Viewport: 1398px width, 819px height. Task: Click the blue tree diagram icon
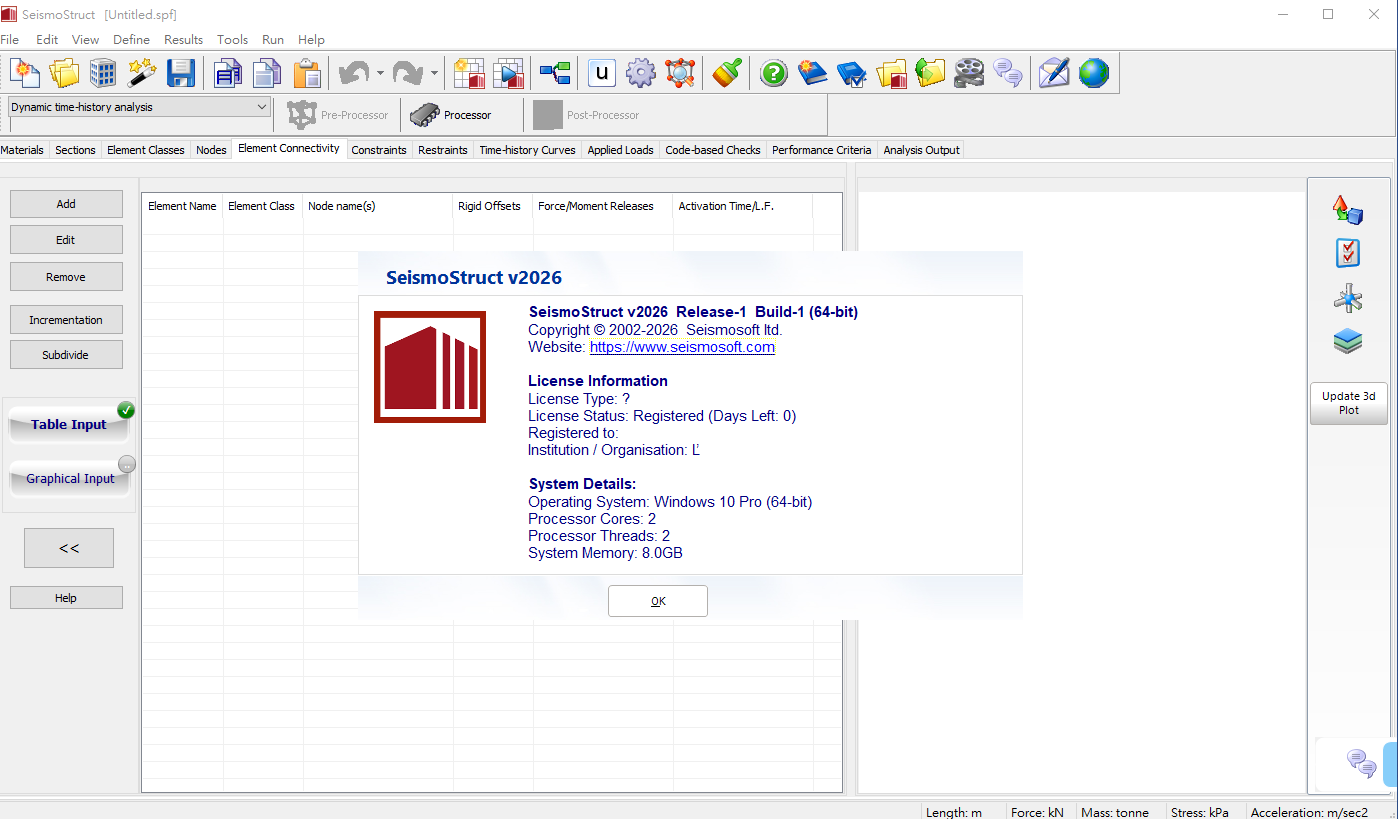click(555, 73)
